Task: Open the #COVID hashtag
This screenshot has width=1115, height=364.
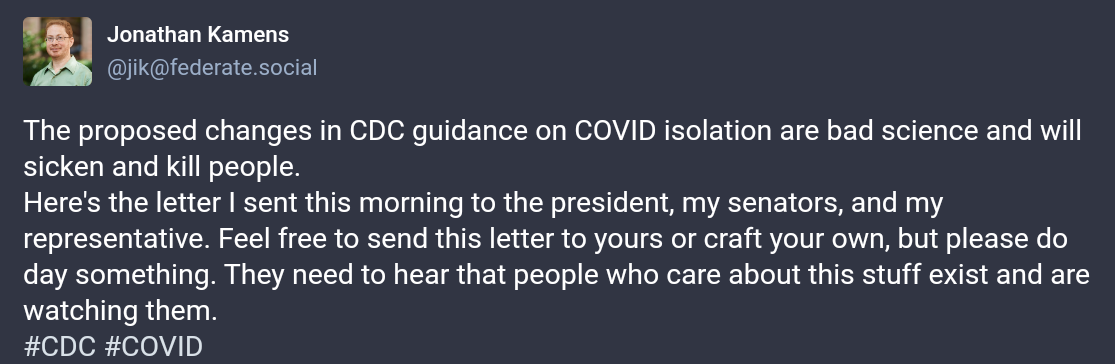Action: (154, 347)
